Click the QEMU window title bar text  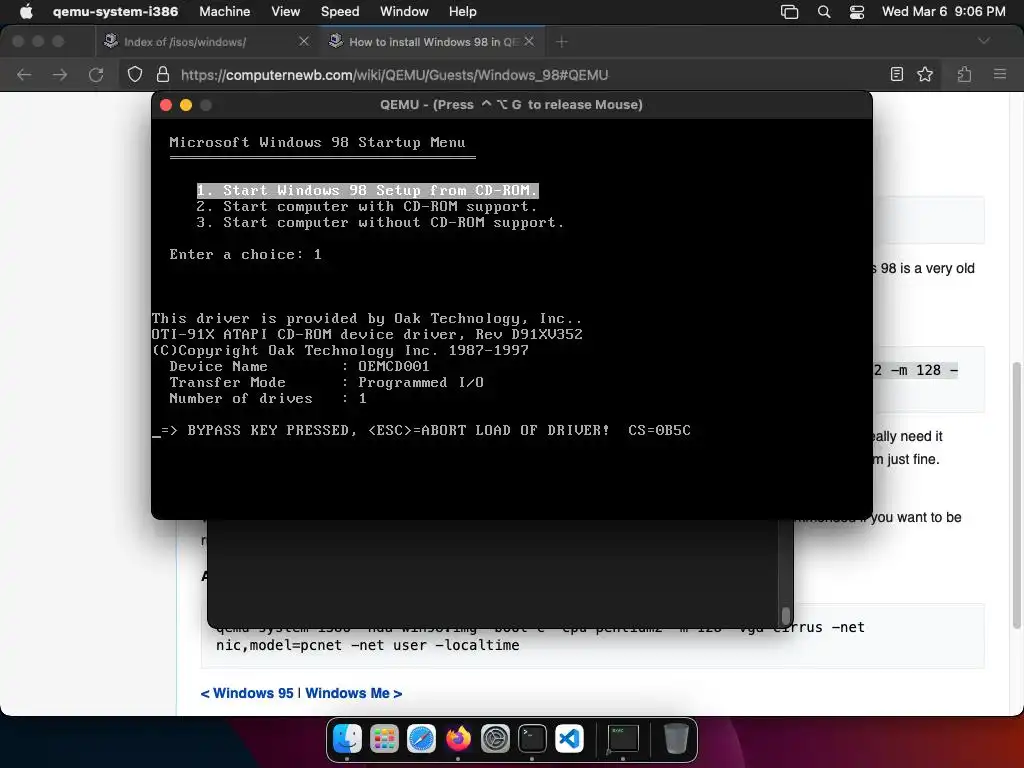(511, 104)
